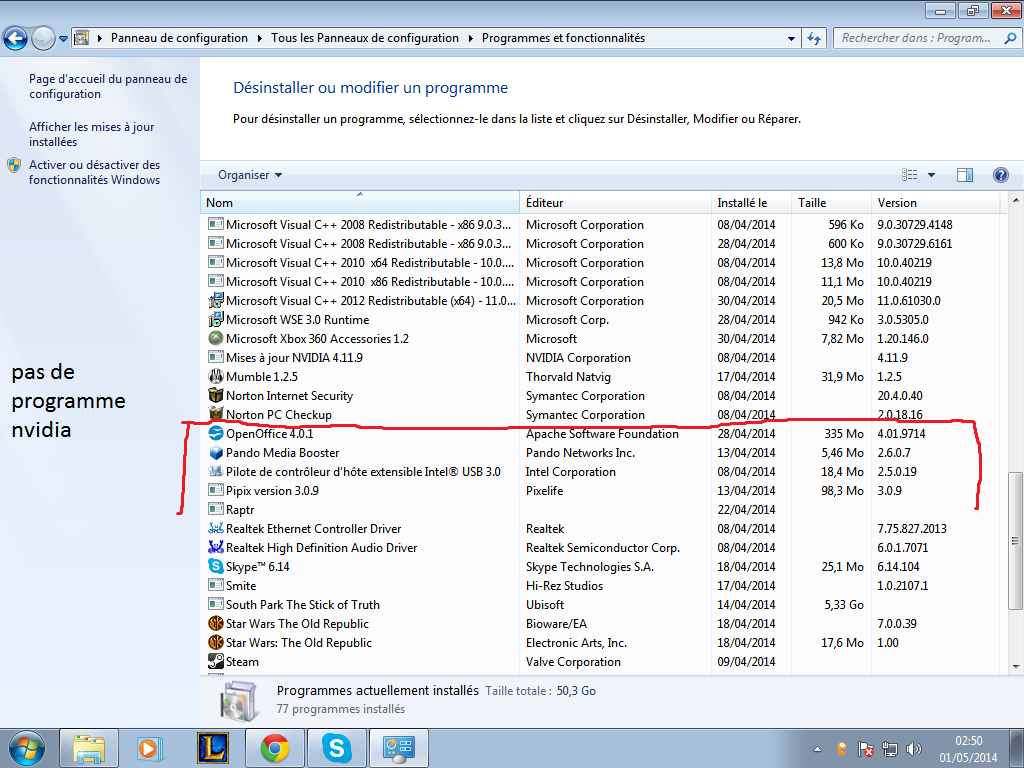Select the Intel USB 3.0 driver icon
This screenshot has width=1024, height=768.
click(x=216, y=471)
